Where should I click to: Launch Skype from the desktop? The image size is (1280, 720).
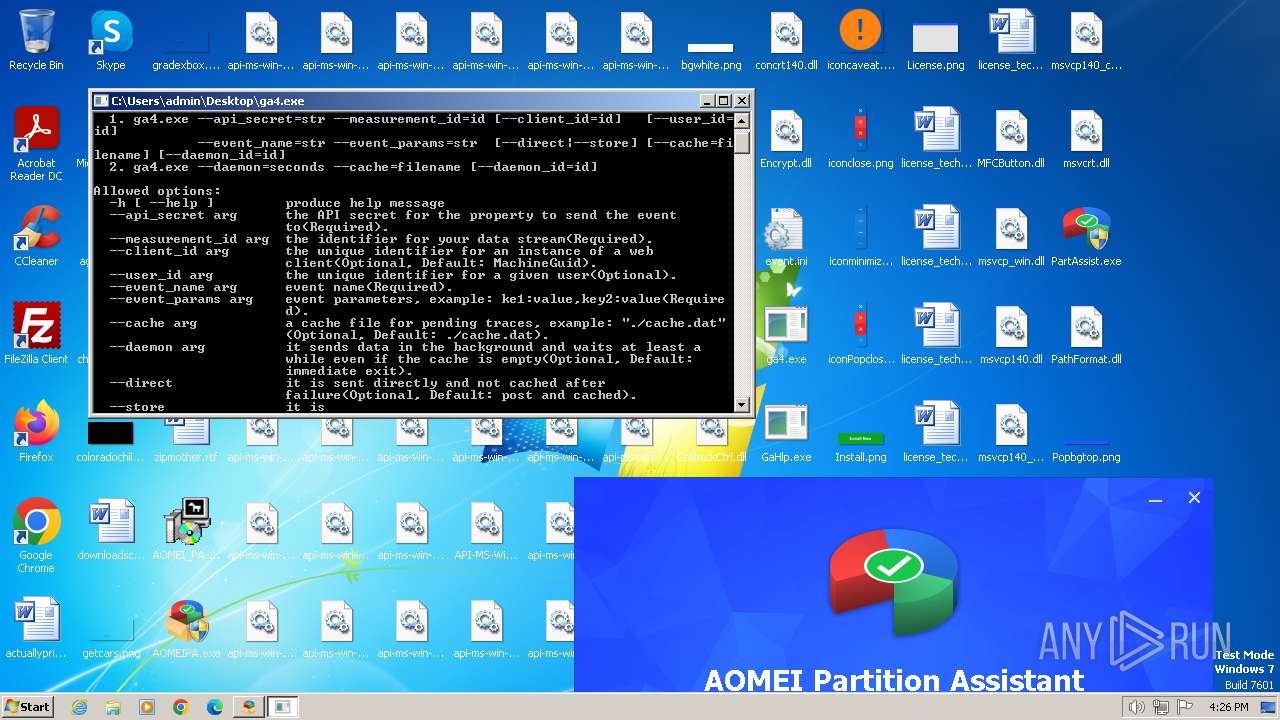pyautogui.click(x=110, y=41)
